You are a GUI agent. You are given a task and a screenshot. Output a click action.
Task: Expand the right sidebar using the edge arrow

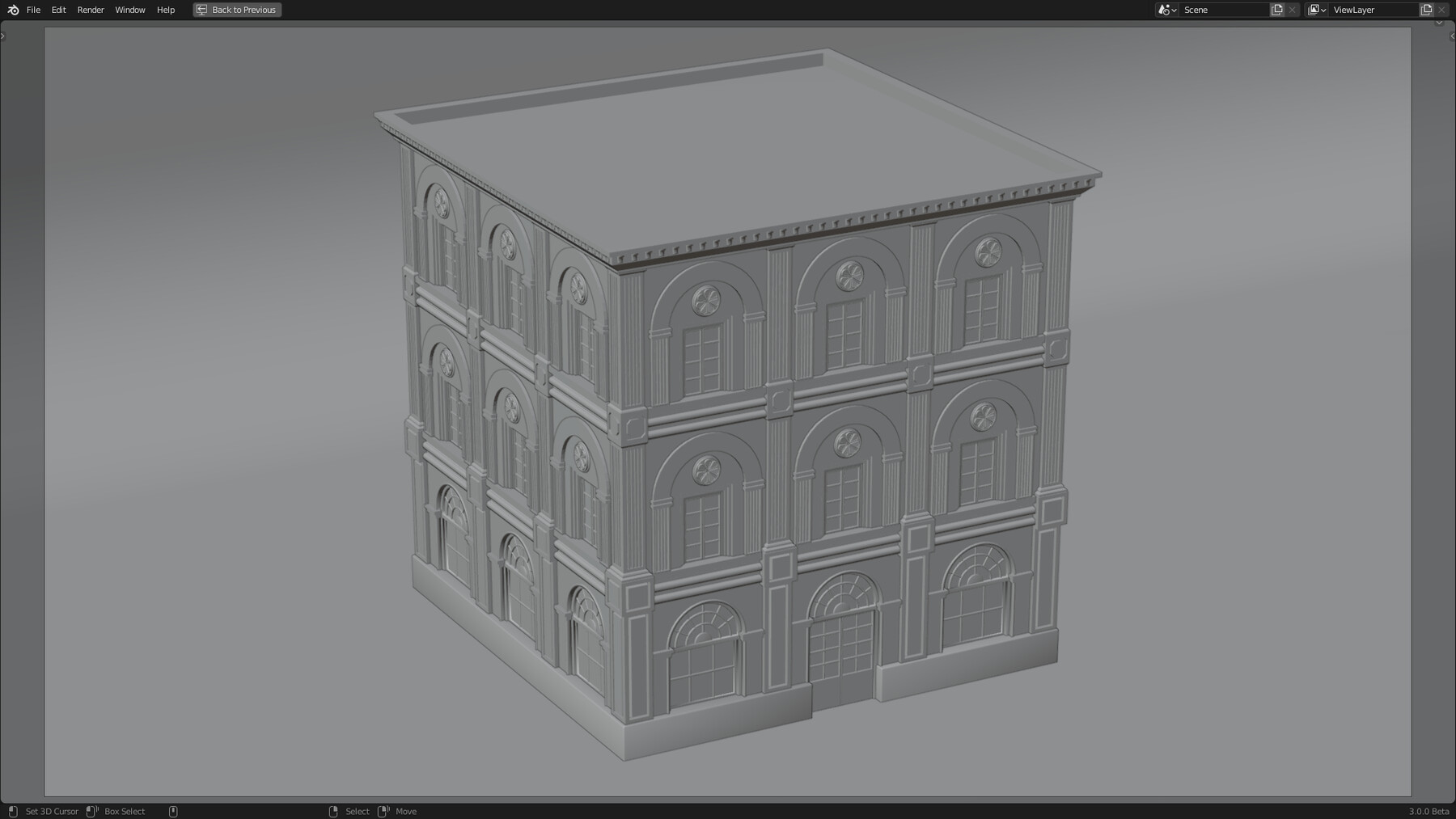click(x=1450, y=36)
